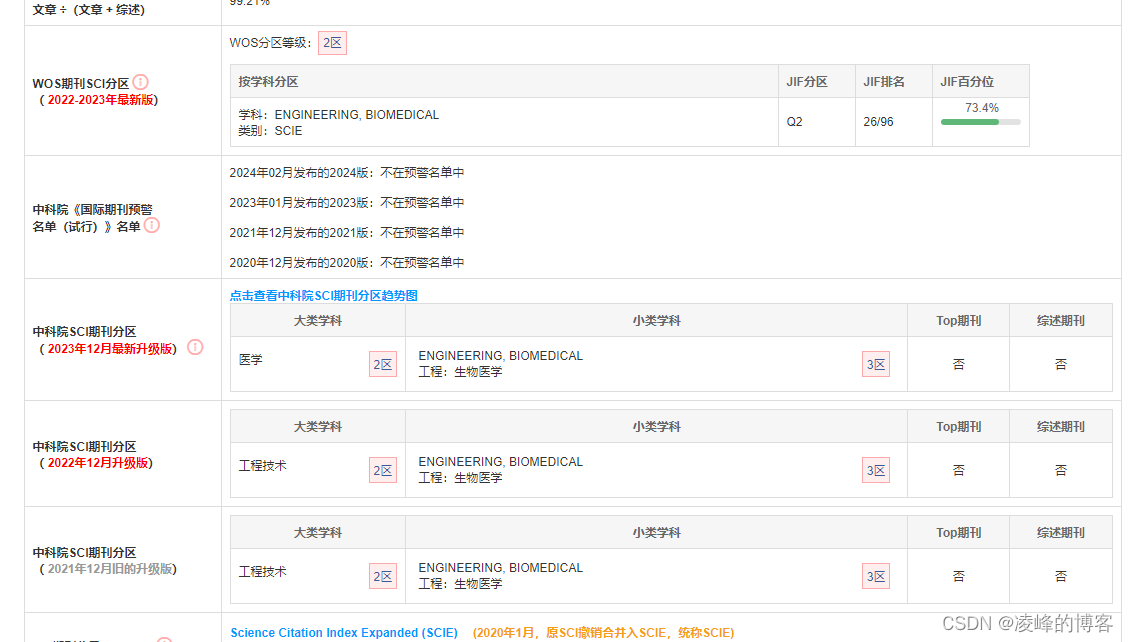Click Top期刊 否 value in 医学 row
Screen dimensions: 1128x642
pyautogui.click(x=958, y=364)
